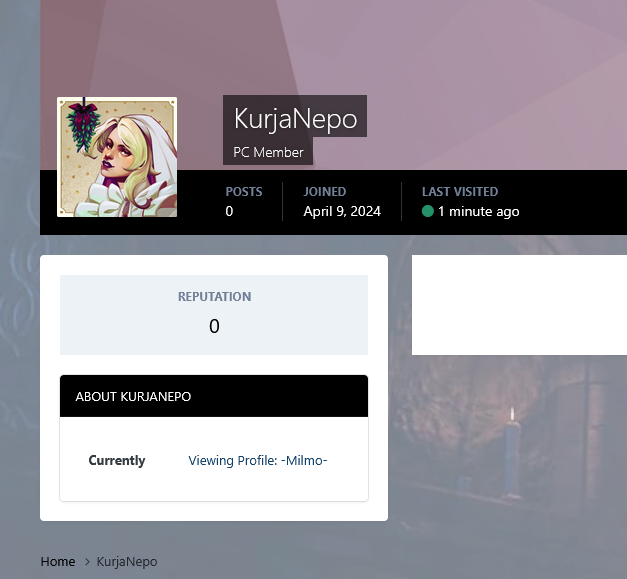Click the REPUTATION heading
This screenshot has height=579, width=627.
[x=214, y=297]
